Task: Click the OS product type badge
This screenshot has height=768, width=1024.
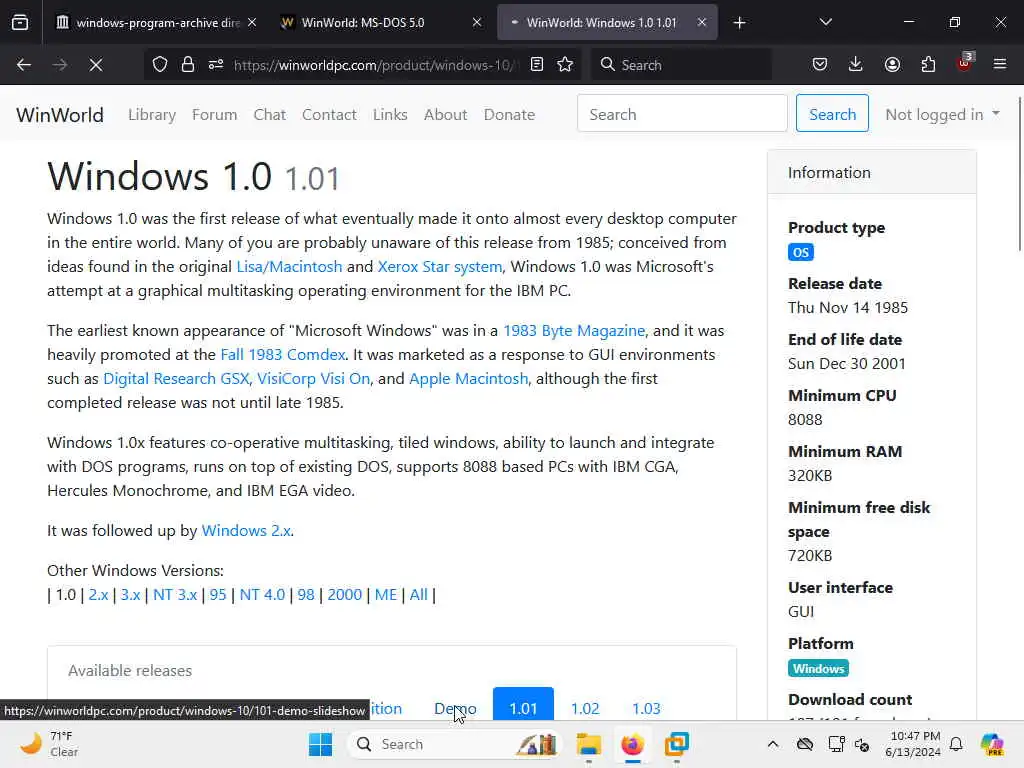Action: tap(801, 252)
